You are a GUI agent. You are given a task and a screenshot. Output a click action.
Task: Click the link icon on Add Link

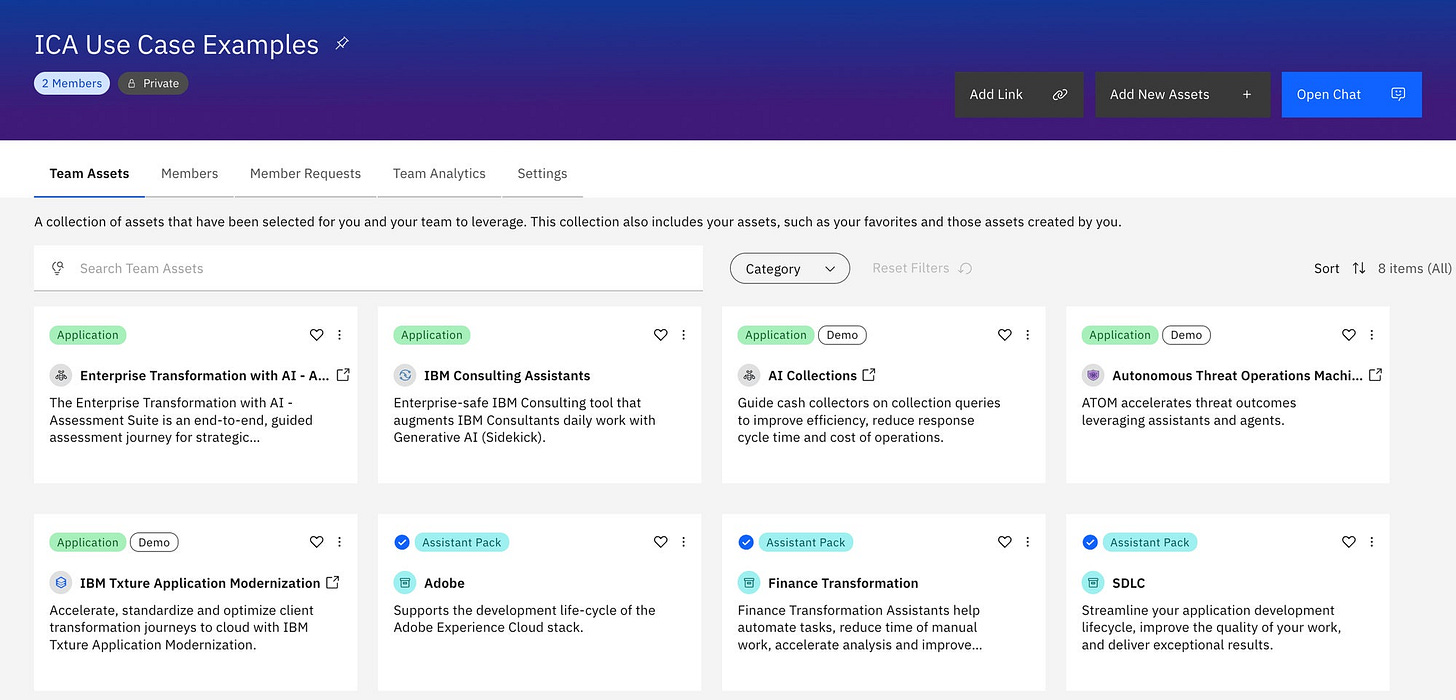(1059, 94)
